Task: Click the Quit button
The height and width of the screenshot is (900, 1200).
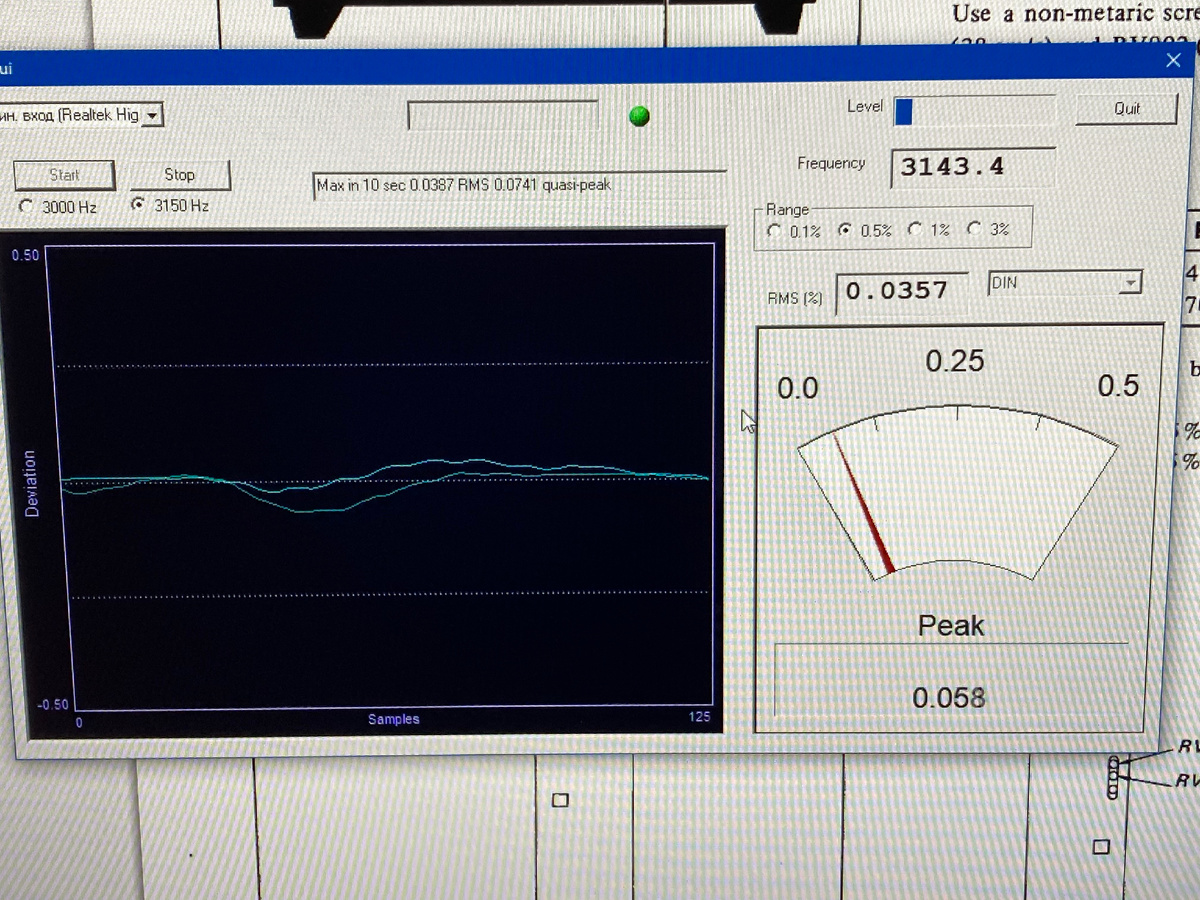Action: [1127, 109]
